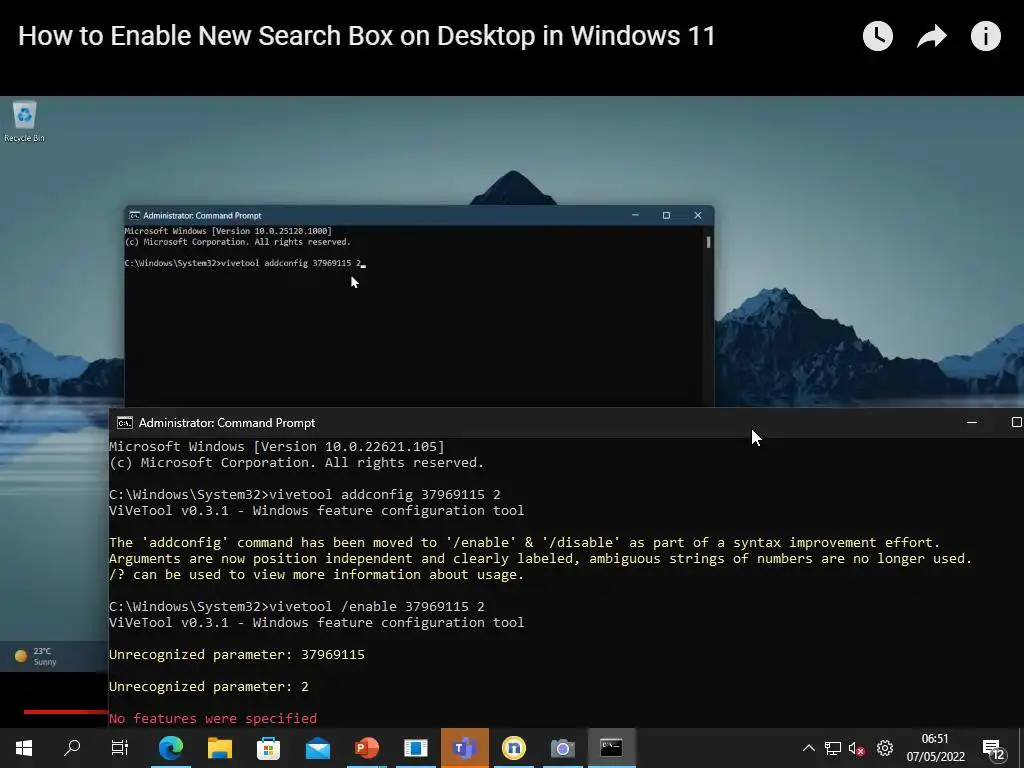The width and height of the screenshot is (1024, 768).
Task: Minimize the front Command Prompt window
Action: 972,423
